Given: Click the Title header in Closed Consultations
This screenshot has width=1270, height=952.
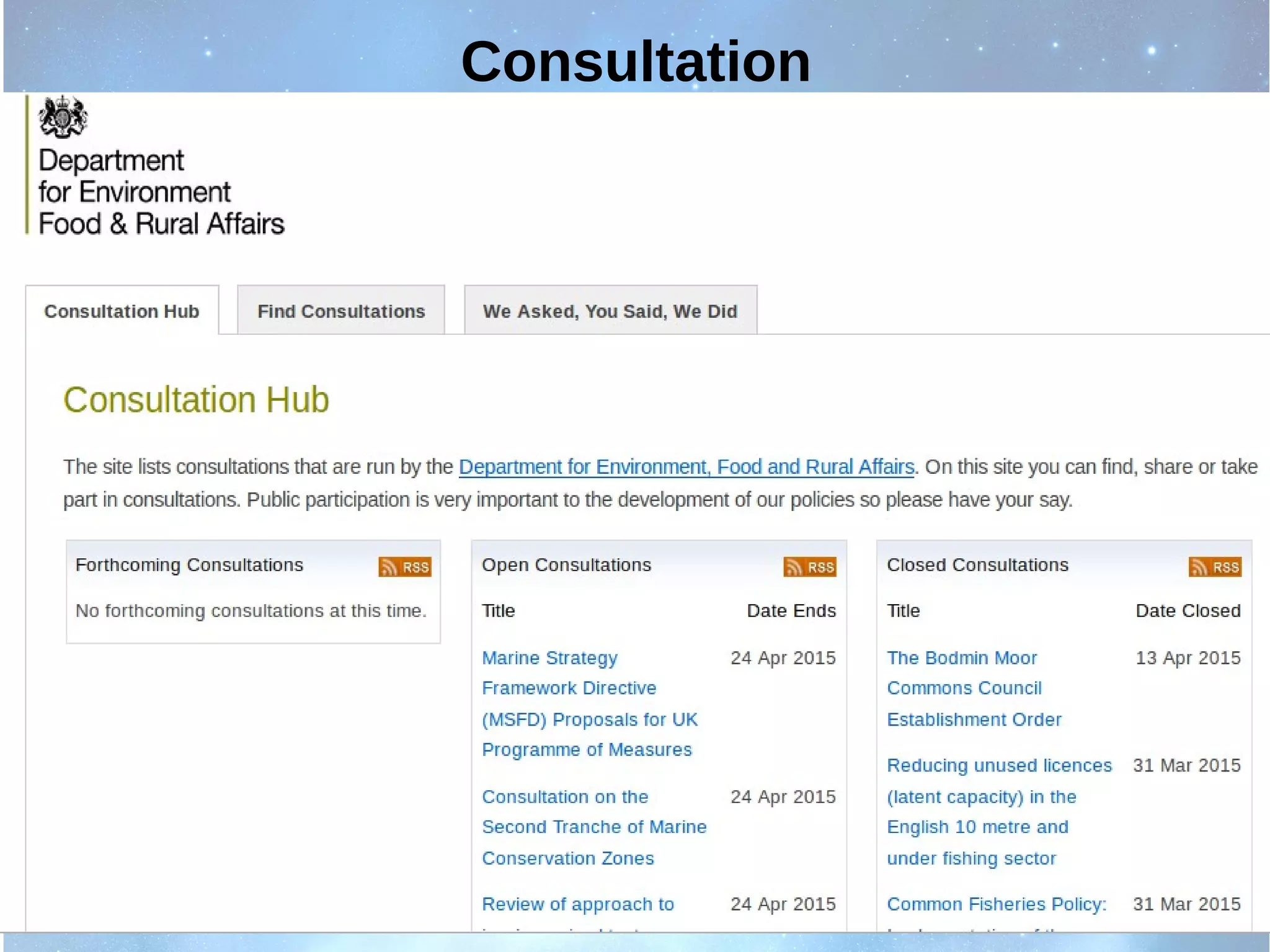Looking at the screenshot, I should 904,611.
